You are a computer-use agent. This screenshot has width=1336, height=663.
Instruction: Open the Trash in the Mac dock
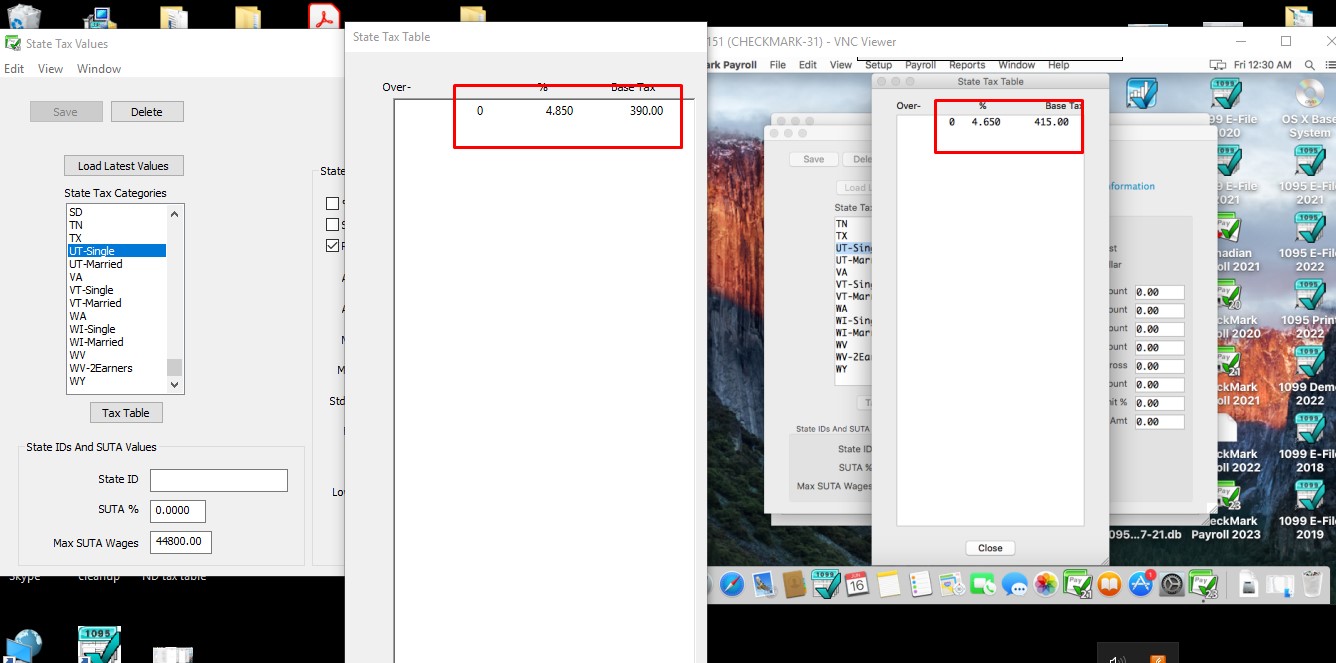click(x=1311, y=584)
